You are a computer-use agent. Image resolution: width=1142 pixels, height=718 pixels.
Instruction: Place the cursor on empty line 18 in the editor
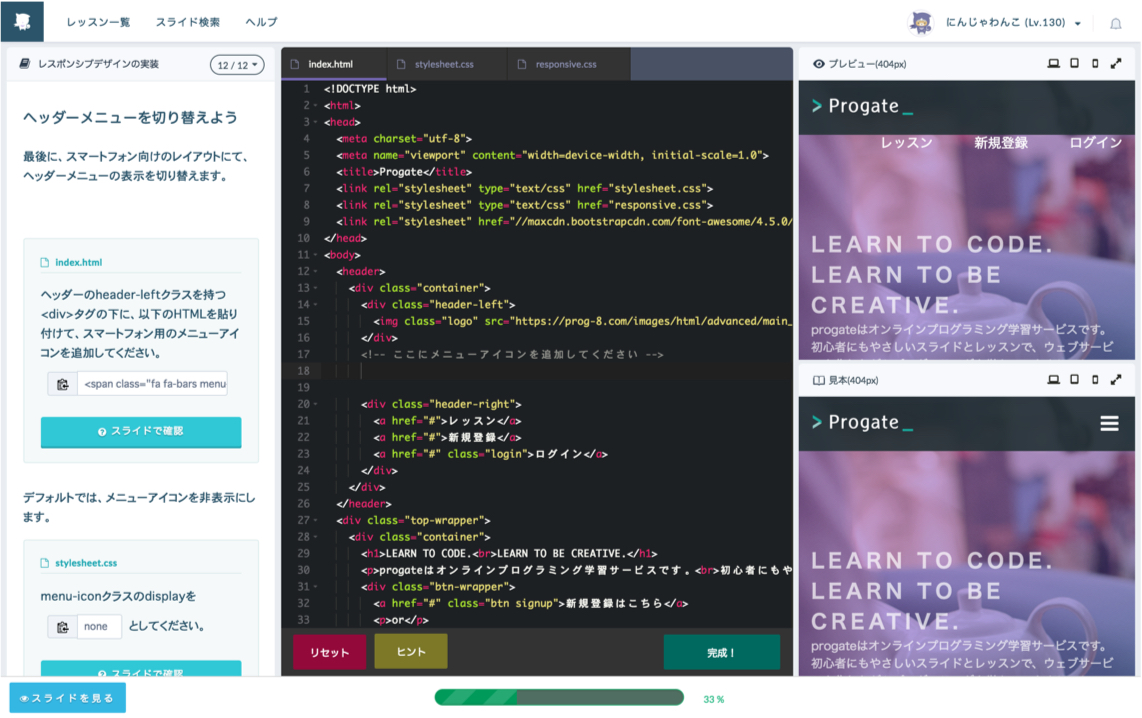pyautogui.click(x=558, y=371)
